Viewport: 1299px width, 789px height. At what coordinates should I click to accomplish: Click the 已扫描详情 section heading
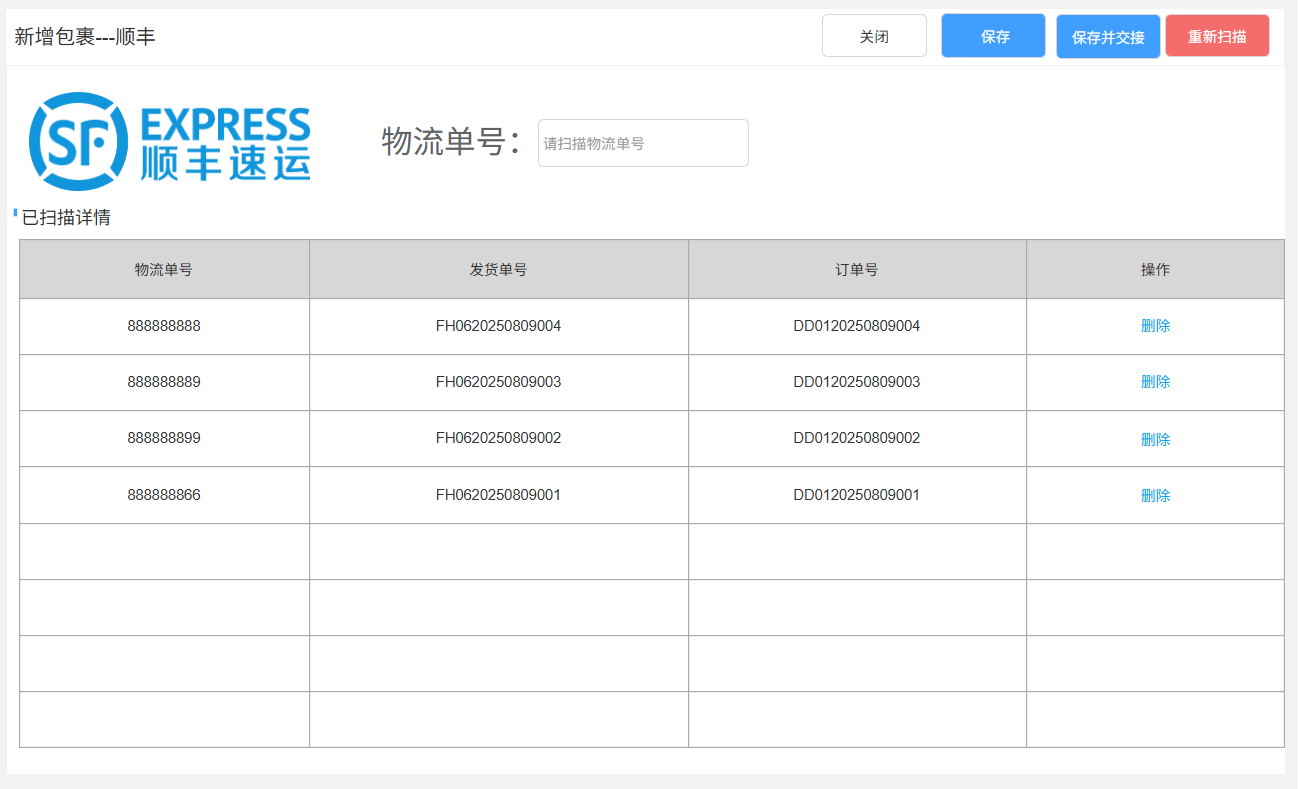[66, 218]
